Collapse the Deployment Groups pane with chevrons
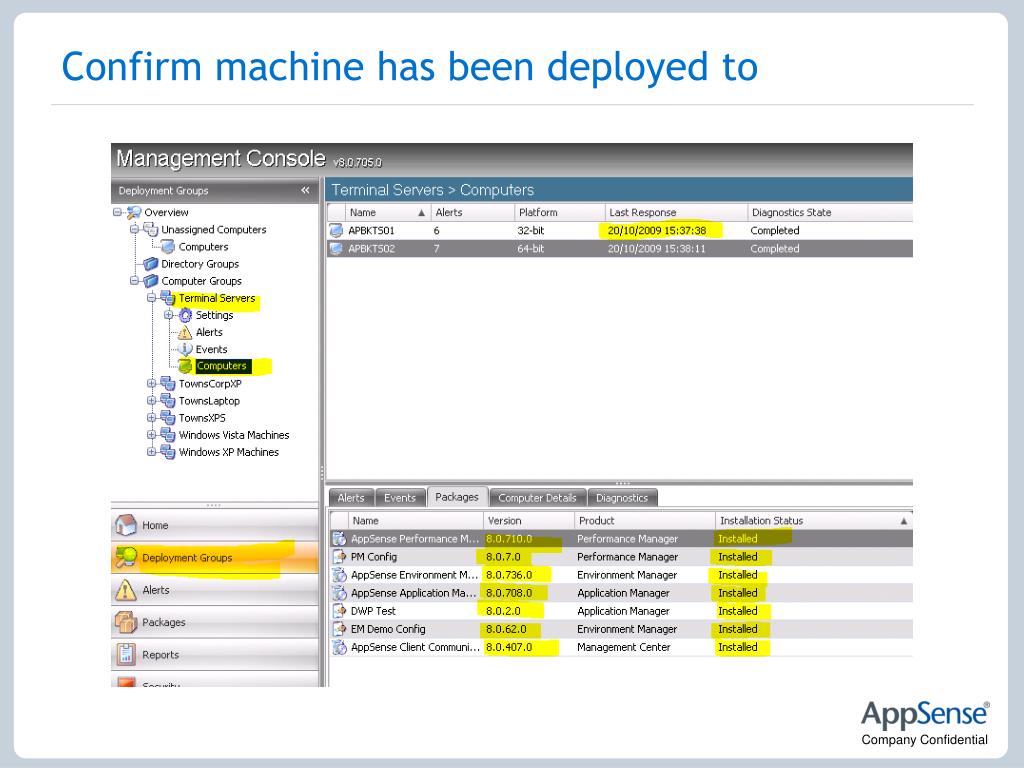 [305, 190]
